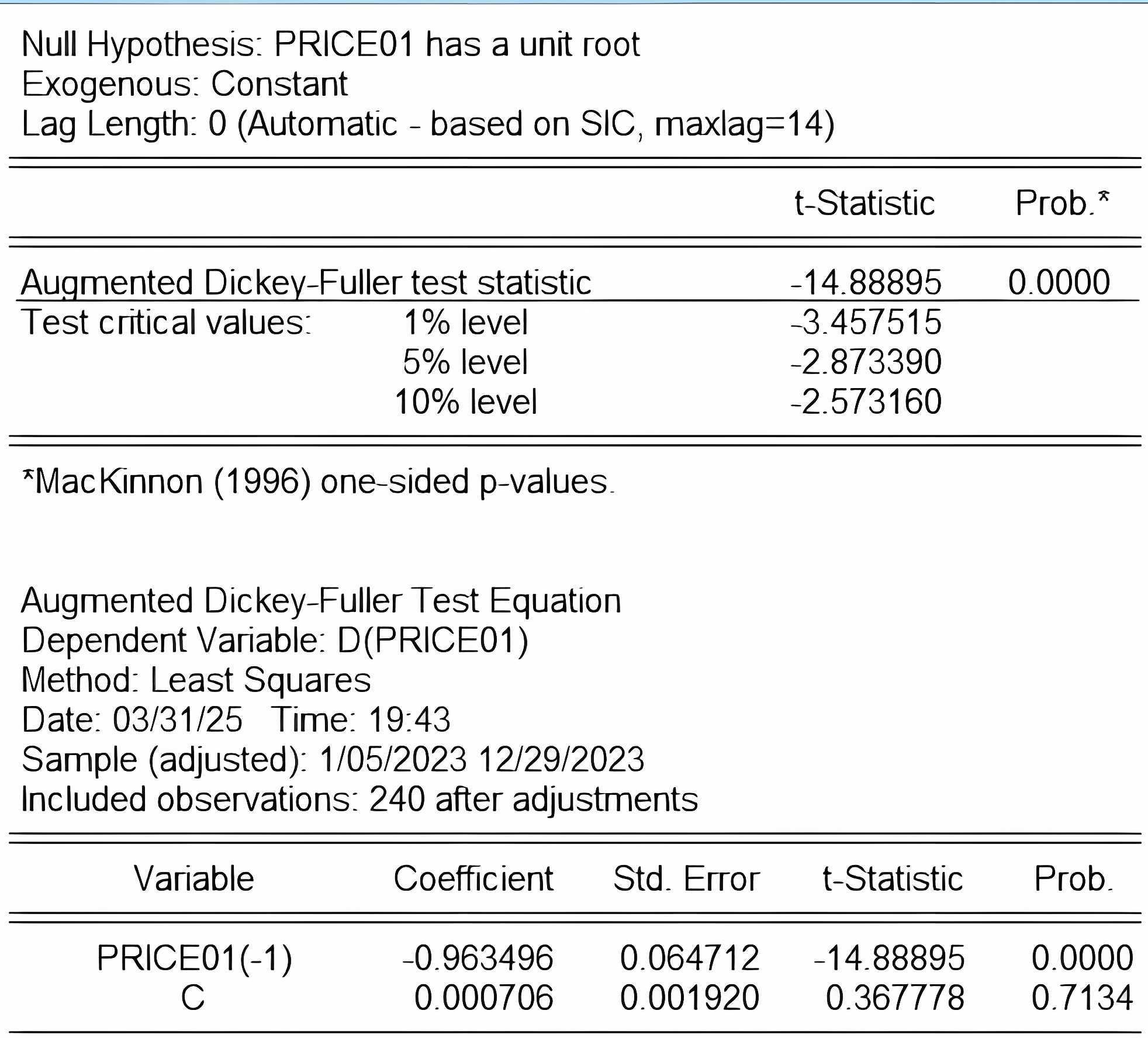Click the Dependent Variable: D(PRICE01) line
This screenshot has height=1038, width=1148.
275,641
